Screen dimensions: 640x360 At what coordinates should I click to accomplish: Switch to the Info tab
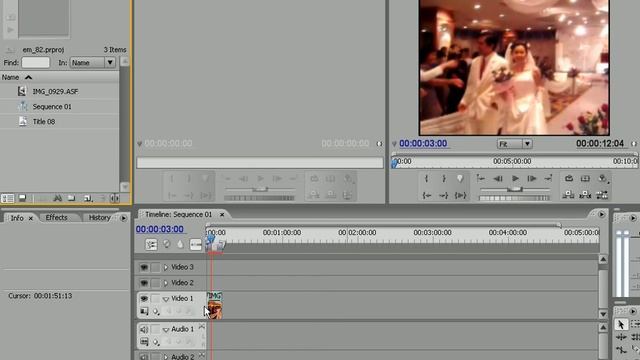click(17, 218)
